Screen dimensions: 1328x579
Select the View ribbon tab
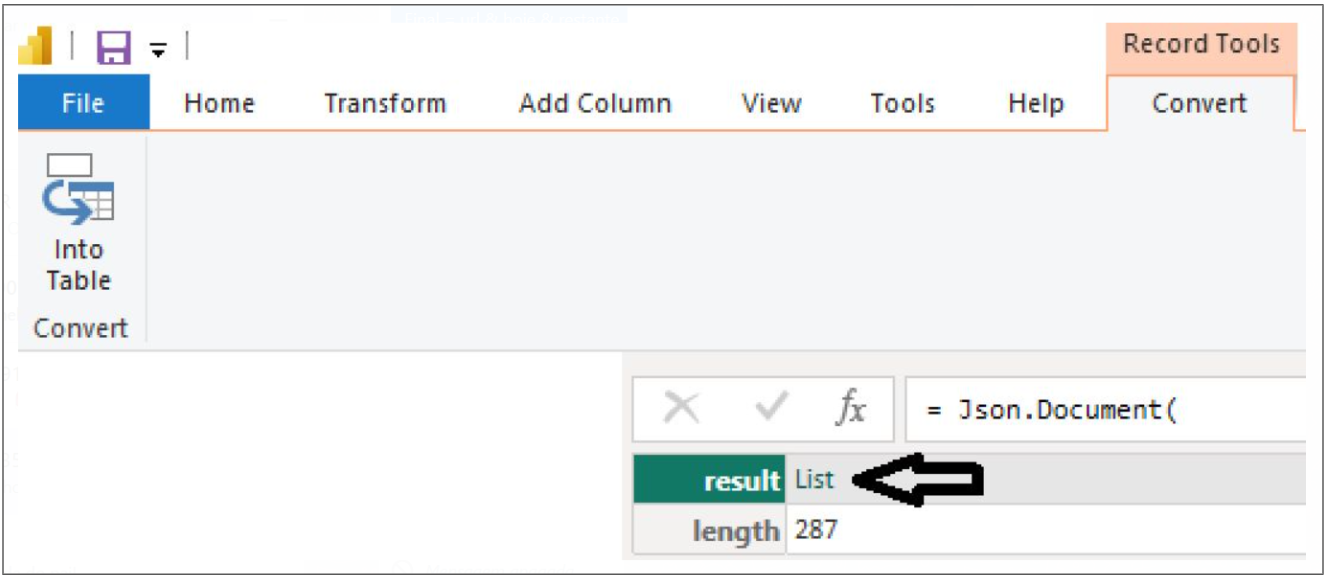(771, 104)
